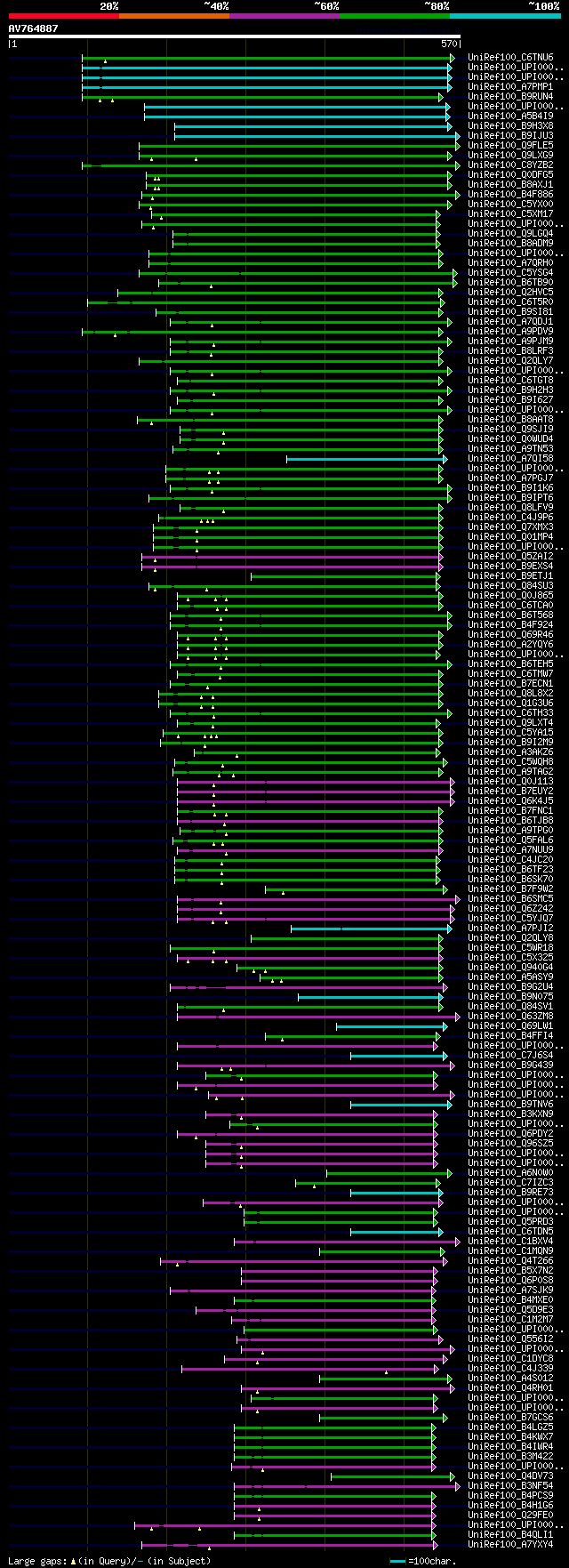Select the UniRef100_B9IPT6 label
This screenshot has height=1568, width=569.
pyautogui.click(x=510, y=497)
